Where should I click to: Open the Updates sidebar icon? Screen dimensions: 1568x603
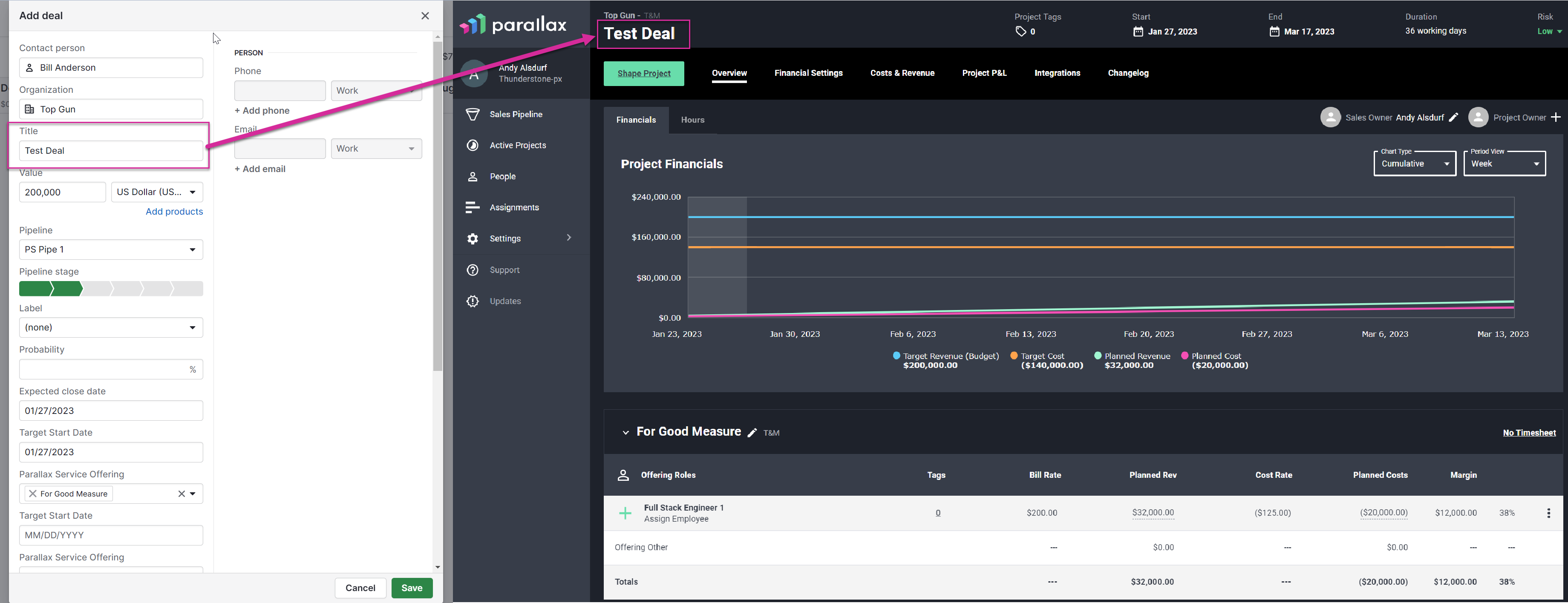coord(473,301)
